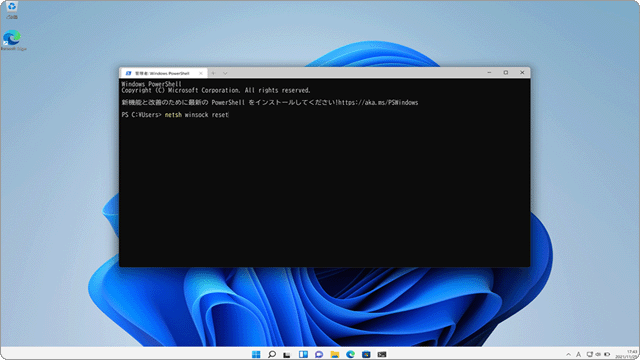Screen dimensions: 640x360
Task: Close the Windows PowerShell tab
Action: [200, 73]
